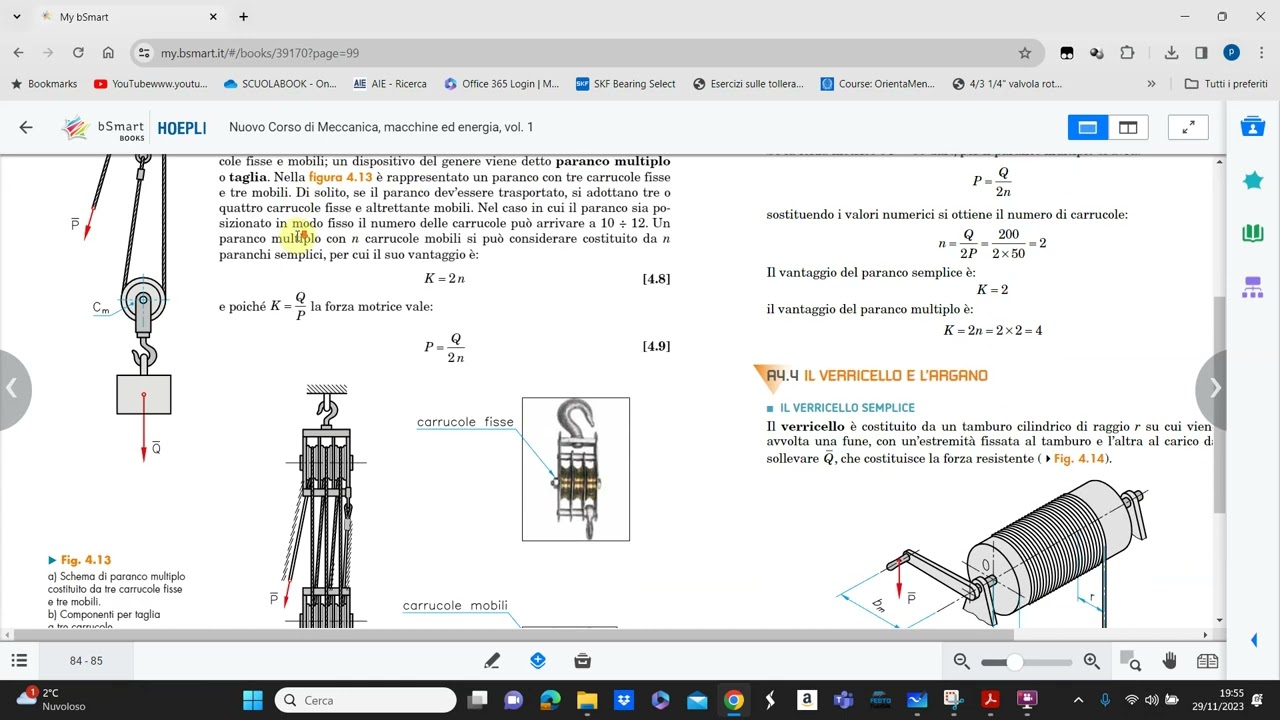Open the green book sidebar icon

point(1252,234)
